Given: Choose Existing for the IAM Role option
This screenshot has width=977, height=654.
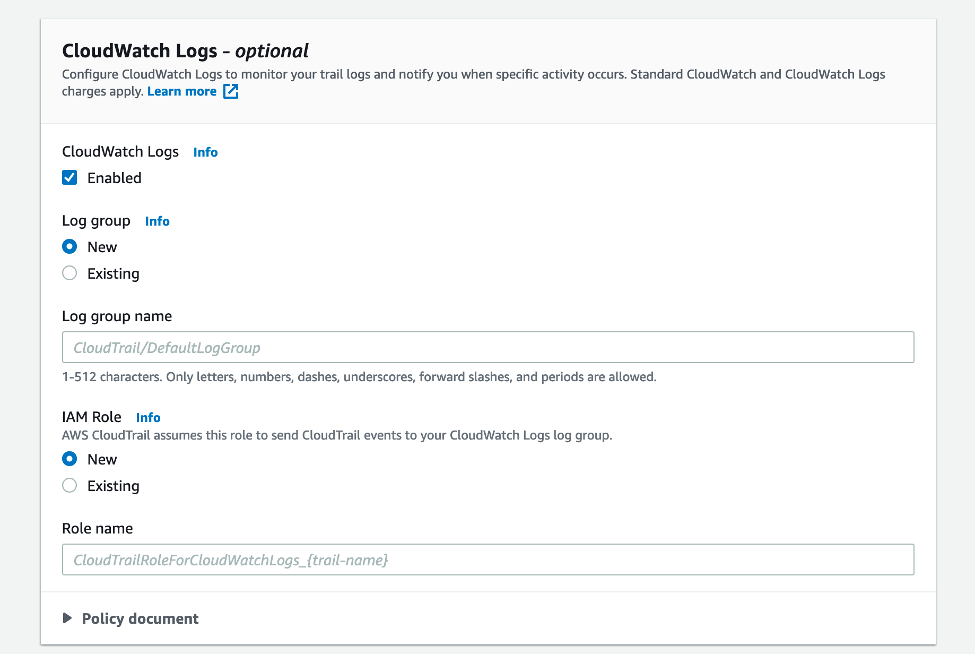Looking at the screenshot, I should click(x=69, y=485).
